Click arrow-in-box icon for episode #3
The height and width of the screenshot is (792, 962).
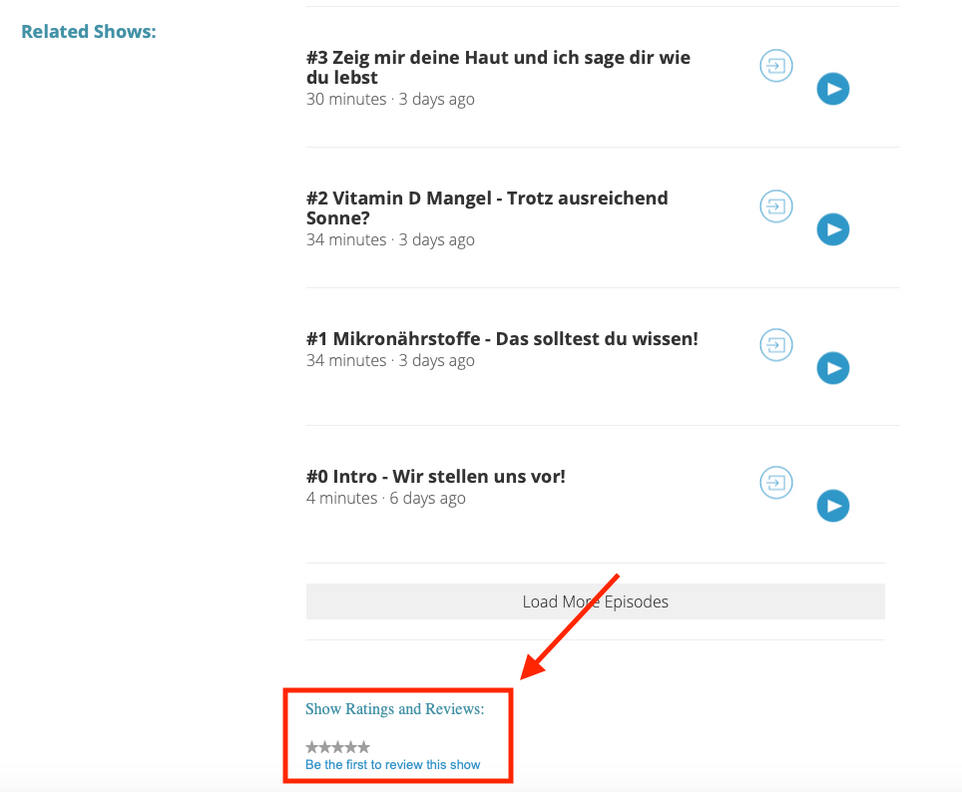[776, 67]
